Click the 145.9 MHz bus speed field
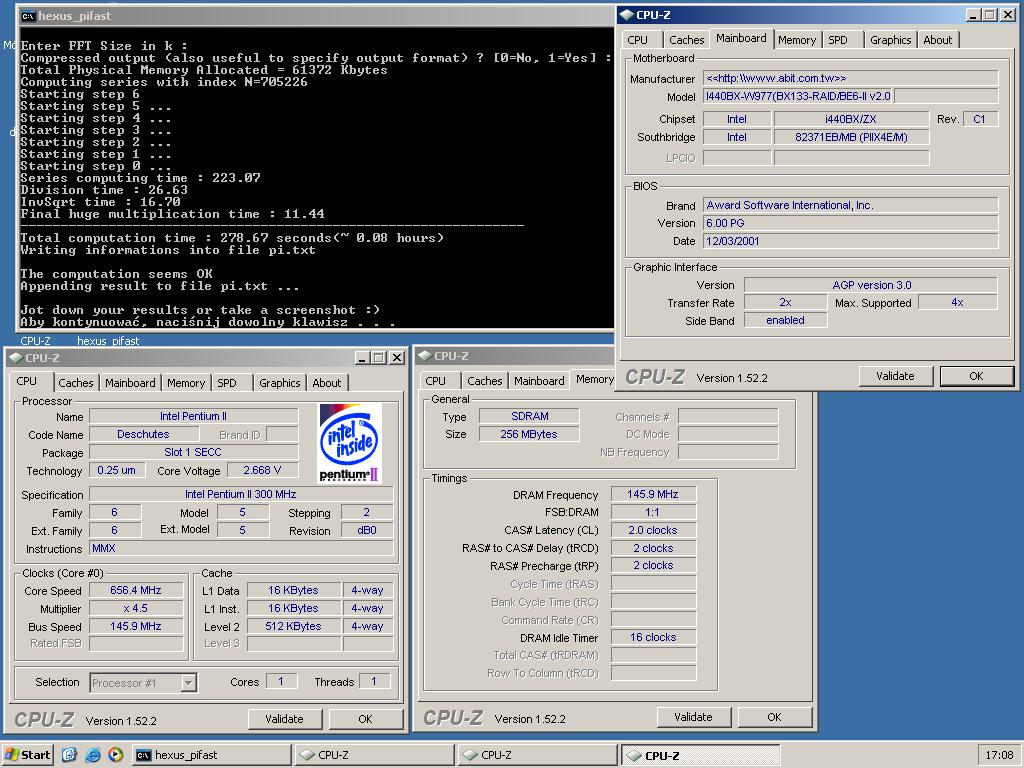Image resolution: width=1024 pixels, height=768 pixels. pyautogui.click(x=136, y=626)
